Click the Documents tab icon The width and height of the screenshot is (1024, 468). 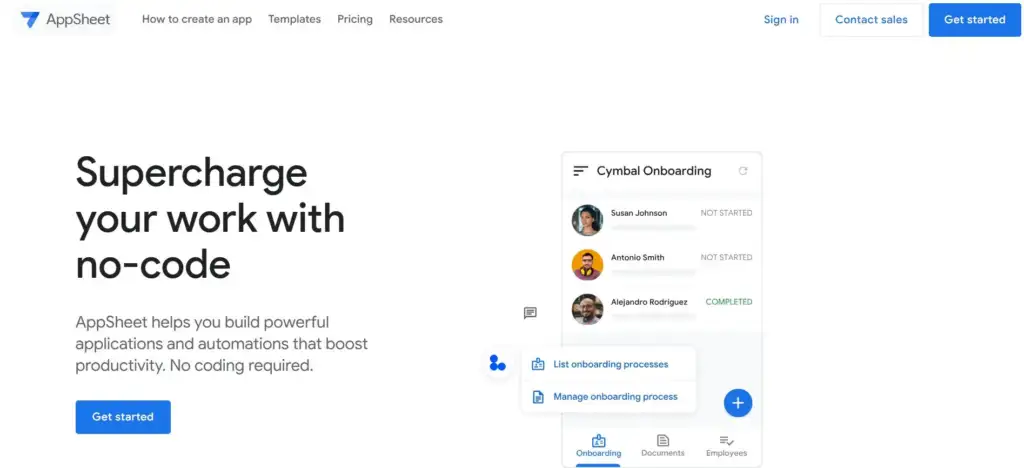tap(663, 441)
